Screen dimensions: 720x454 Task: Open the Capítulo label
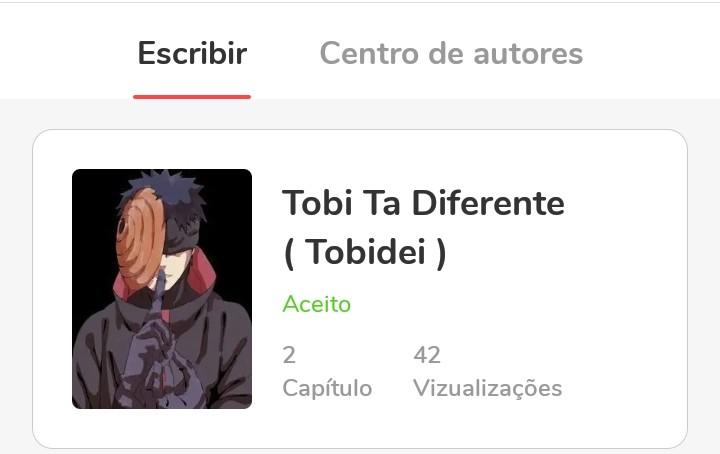coord(327,388)
